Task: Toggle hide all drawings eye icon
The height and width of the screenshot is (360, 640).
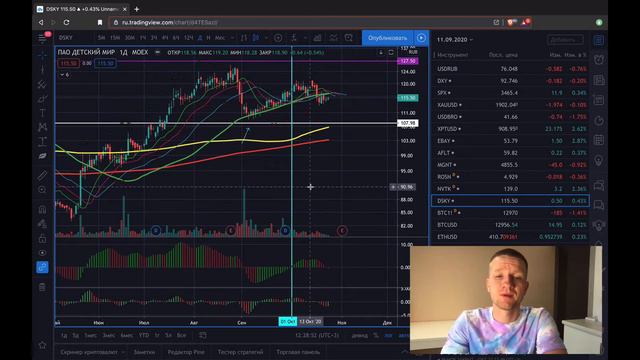Action: click(42, 253)
